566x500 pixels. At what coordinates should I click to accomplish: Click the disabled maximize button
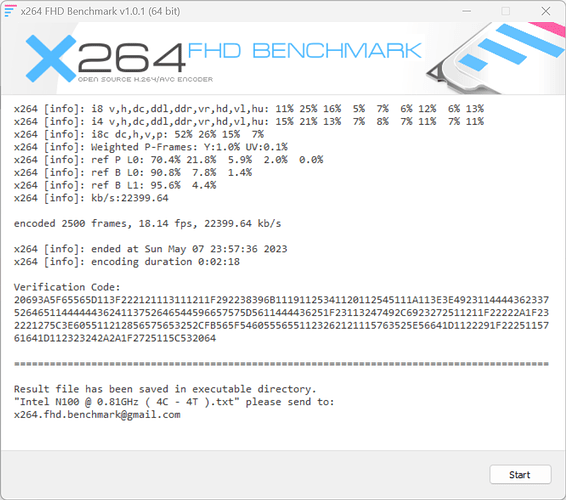pos(506,11)
